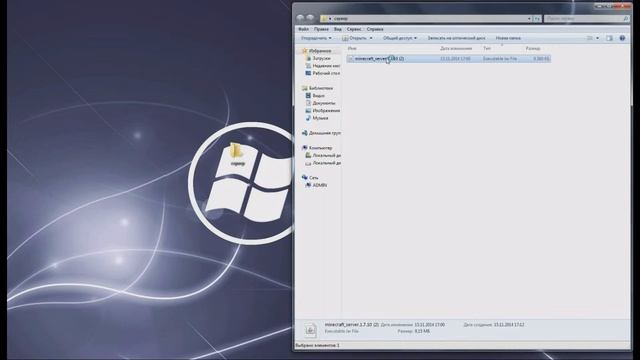Screen dimensions: 640x360
Task: Open the Правка menu
Action: pos(321,29)
